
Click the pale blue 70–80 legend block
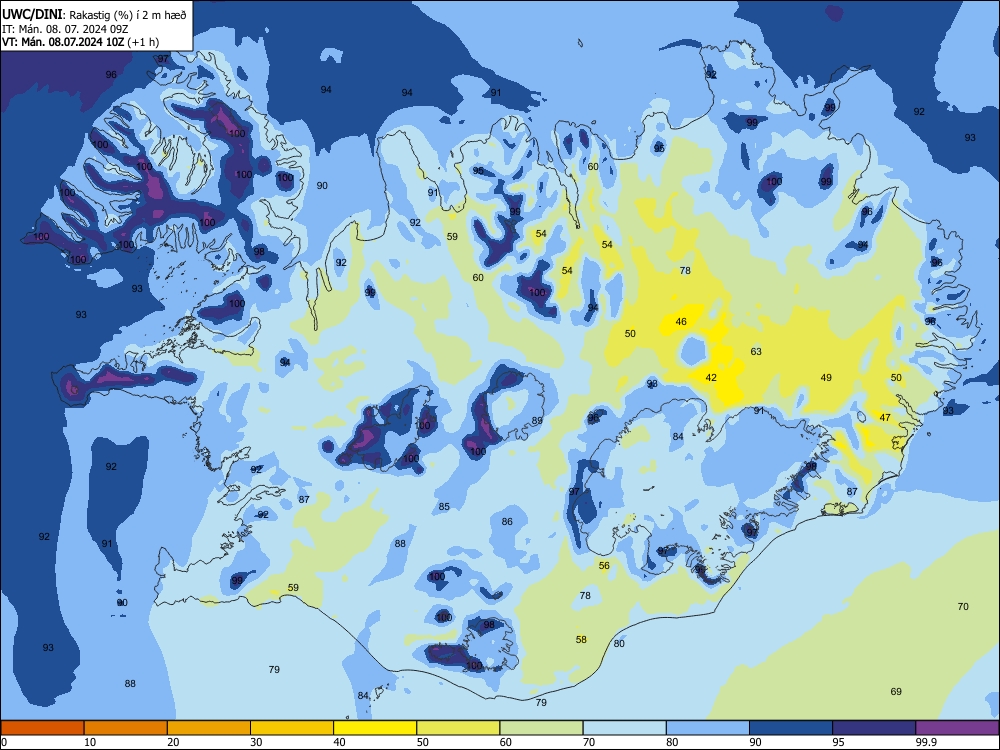pyautogui.click(x=624, y=728)
